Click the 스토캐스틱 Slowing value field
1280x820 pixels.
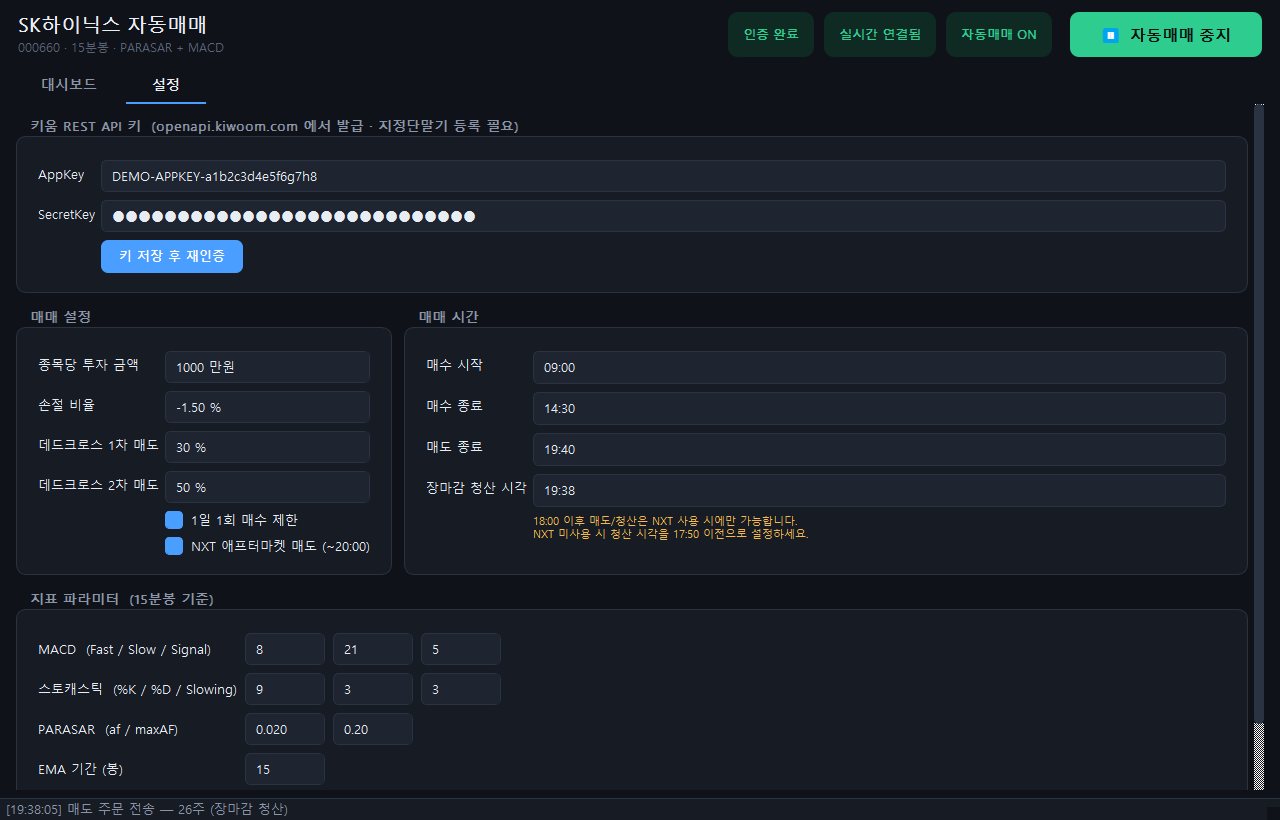[461, 689]
